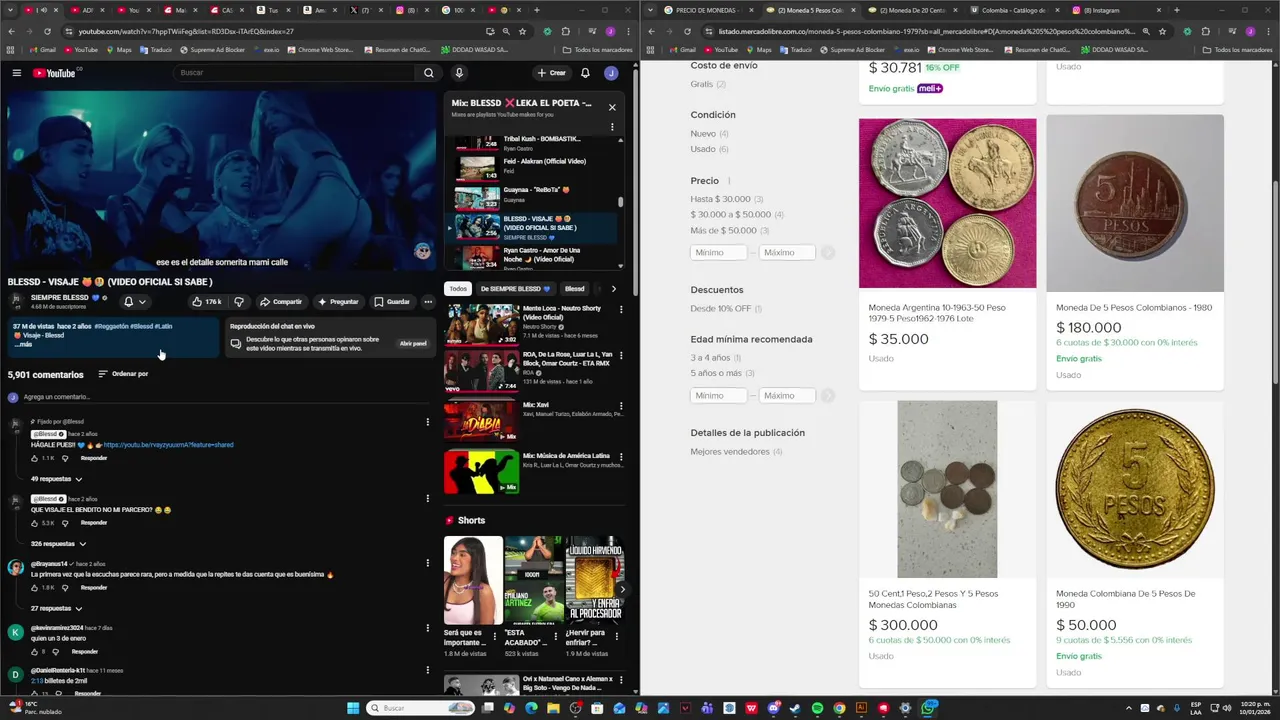Dislike the BLESSD - VISAJE video
Viewport: 1280px width, 720px height.
[x=239, y=301]
